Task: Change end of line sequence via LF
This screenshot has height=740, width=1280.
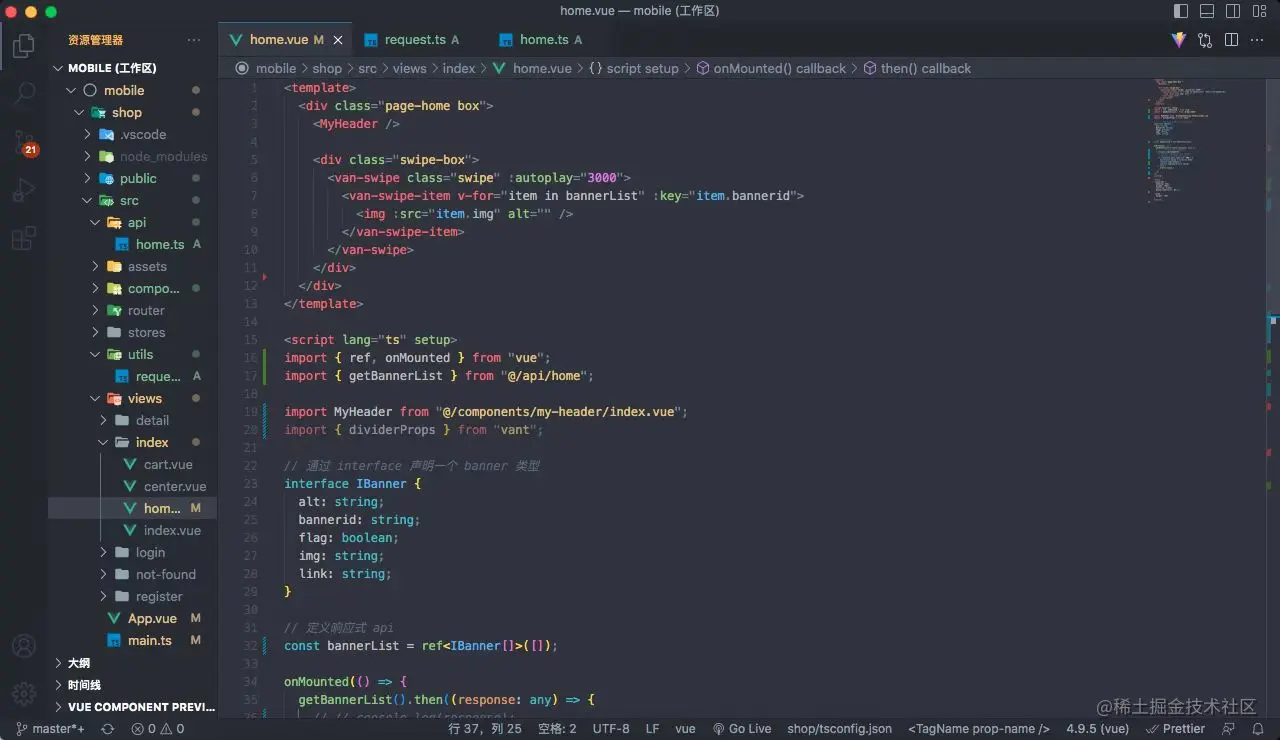Action: coord(652,729)
